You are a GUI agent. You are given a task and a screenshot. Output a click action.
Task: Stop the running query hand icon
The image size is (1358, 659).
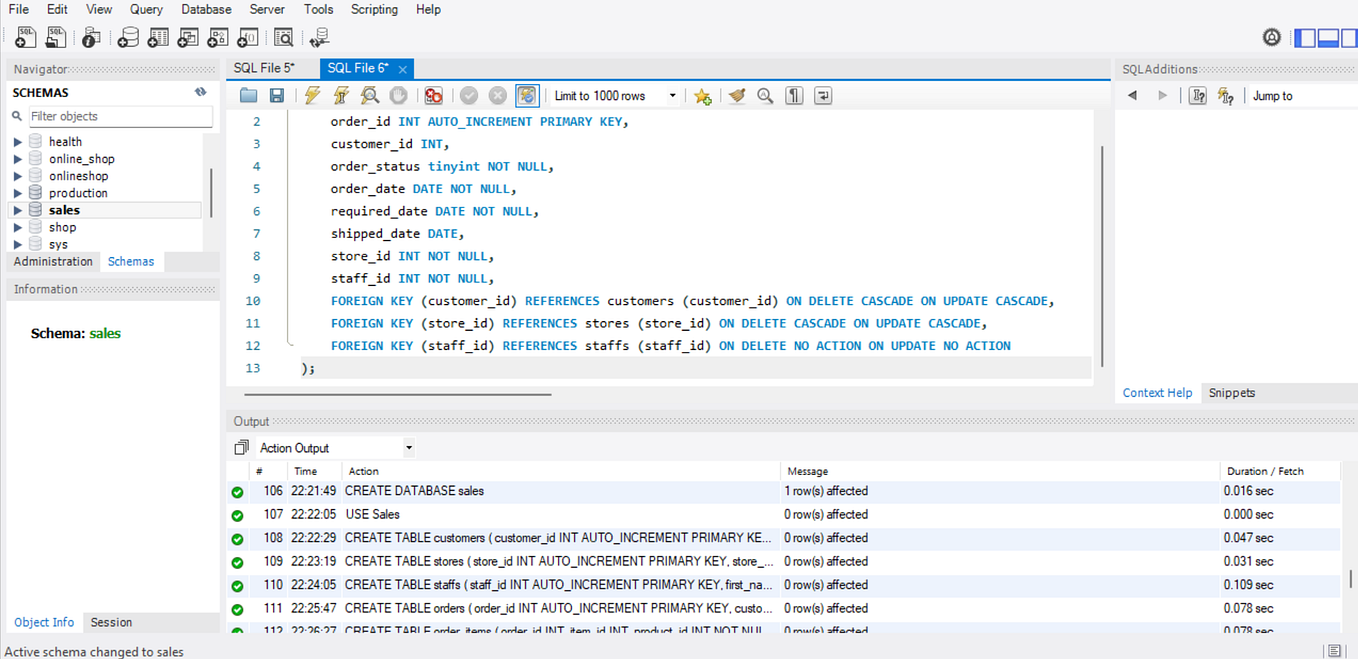point(398,96)
